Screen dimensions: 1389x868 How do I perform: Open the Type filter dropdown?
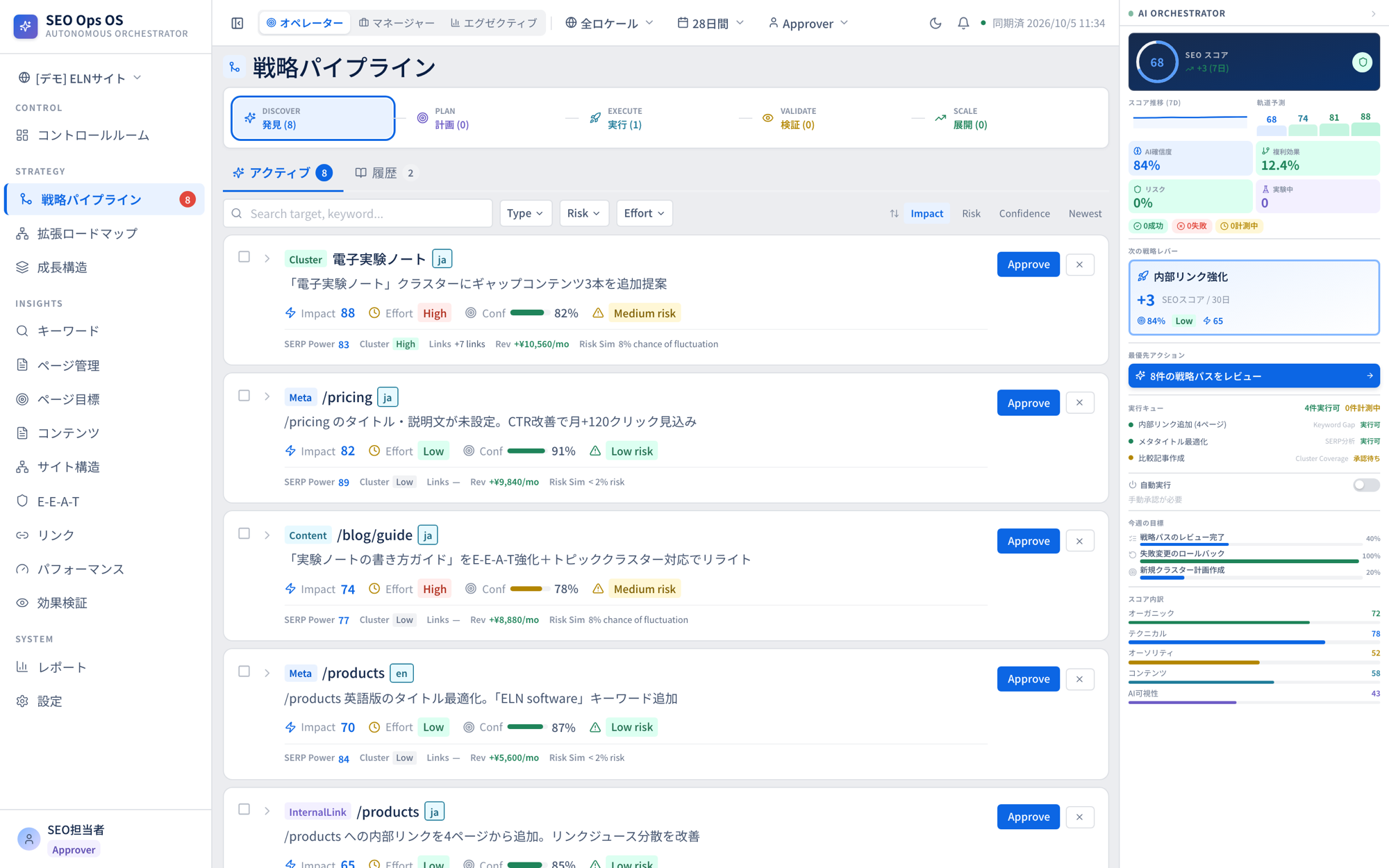click(x=526, y=213)
